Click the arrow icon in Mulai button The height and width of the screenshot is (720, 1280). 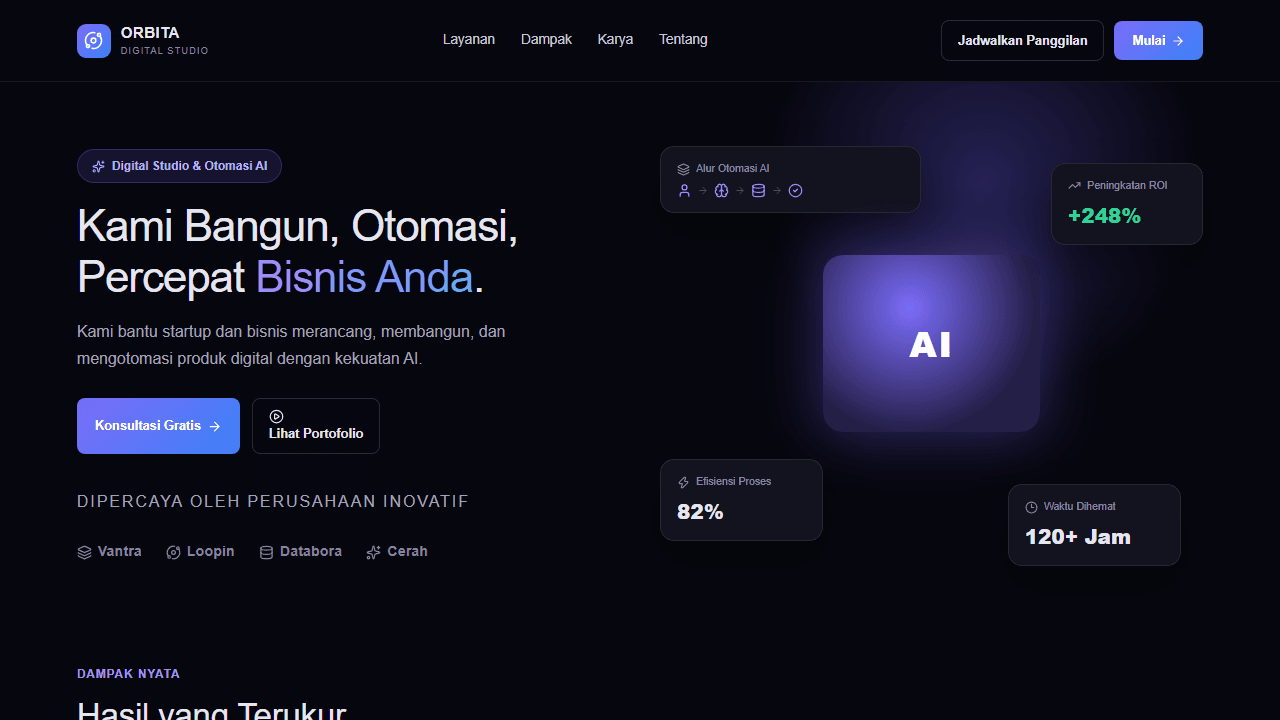click(x=1178, y=41)
